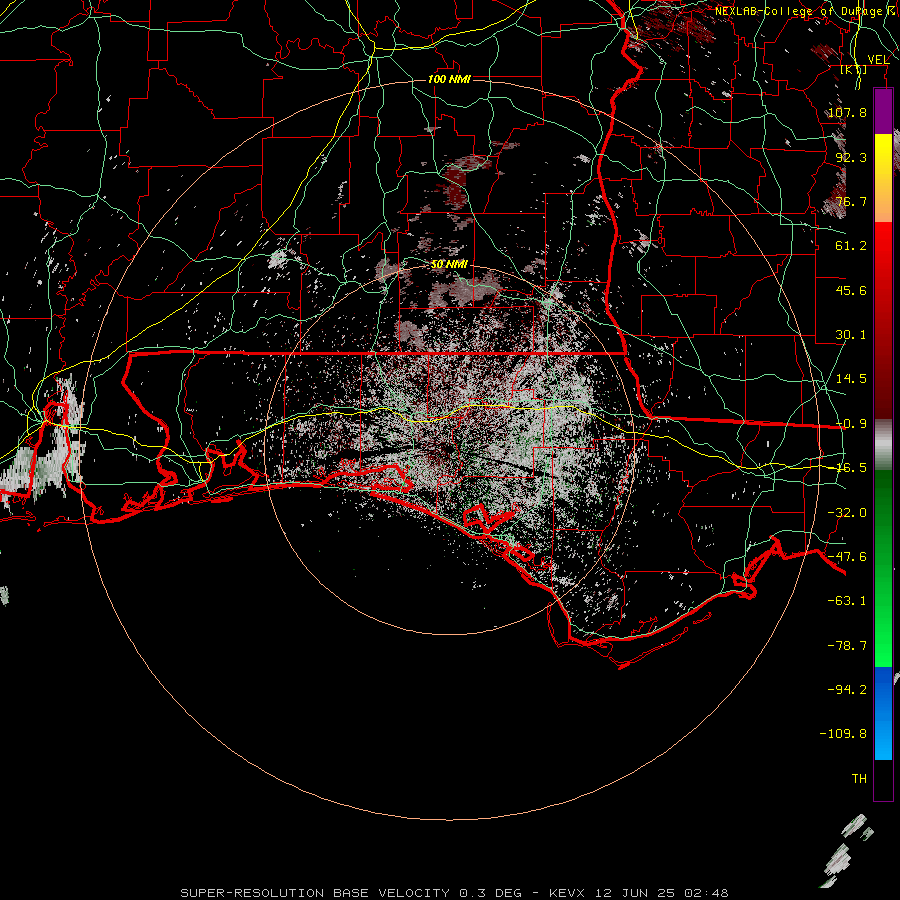Click the 100 NMI range ring label
This screenshot has width=900, height=900.
[x=449, y=79]
